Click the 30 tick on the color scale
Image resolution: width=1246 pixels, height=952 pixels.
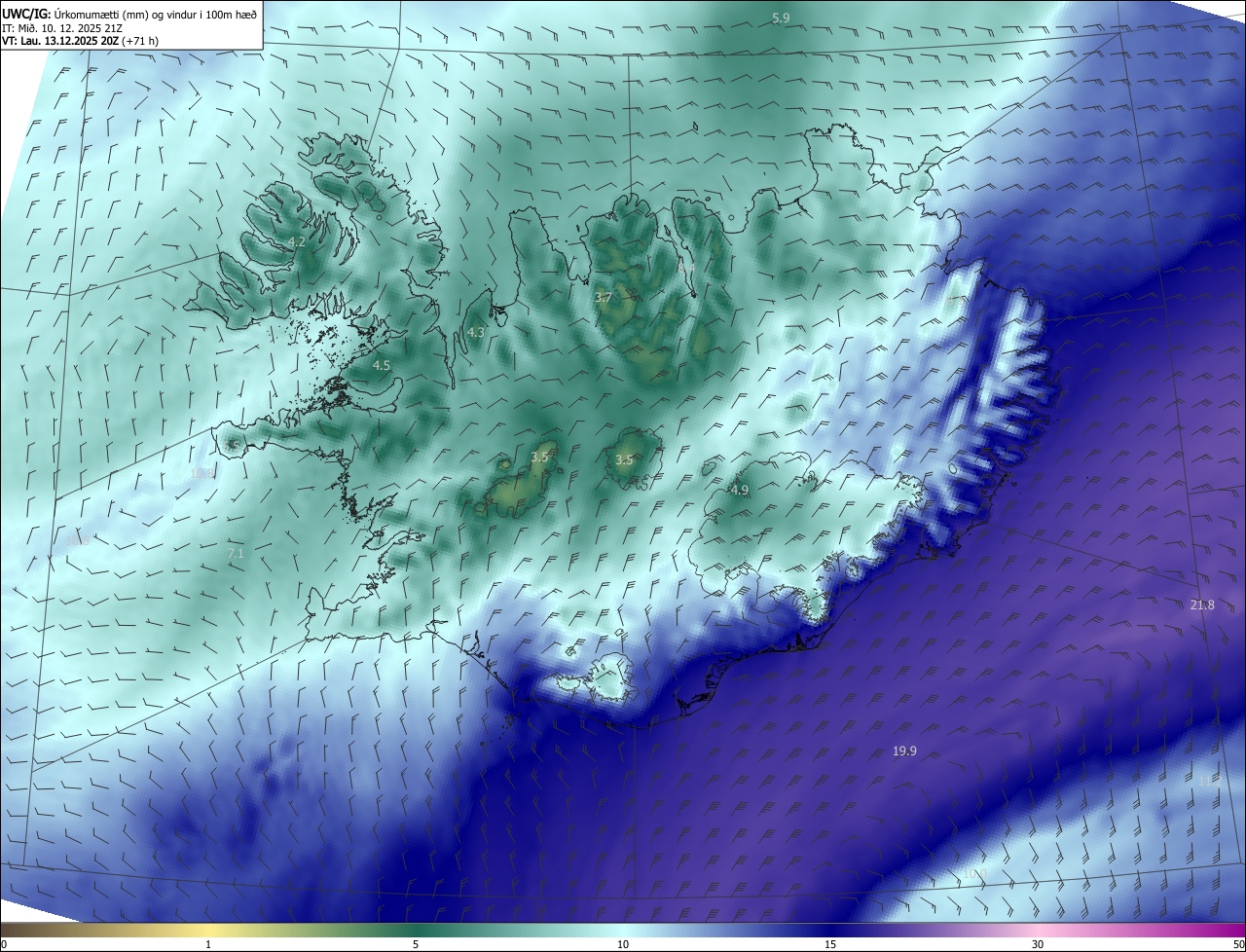pos(1038,944)
